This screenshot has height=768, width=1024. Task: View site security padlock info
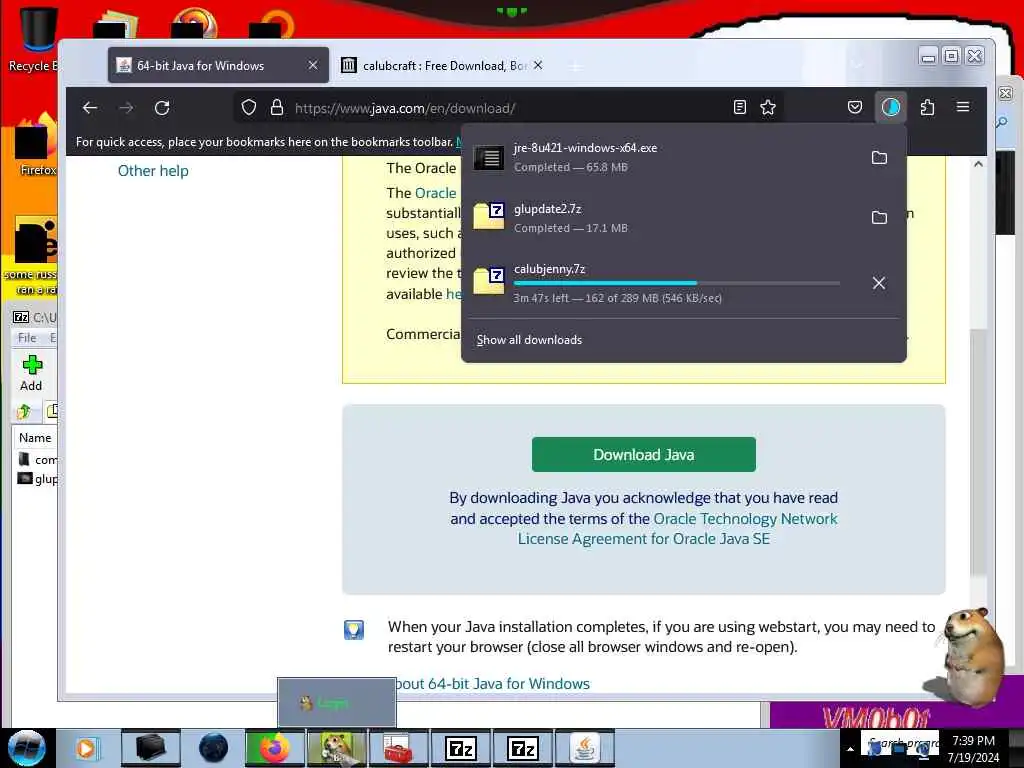(277, 108)
